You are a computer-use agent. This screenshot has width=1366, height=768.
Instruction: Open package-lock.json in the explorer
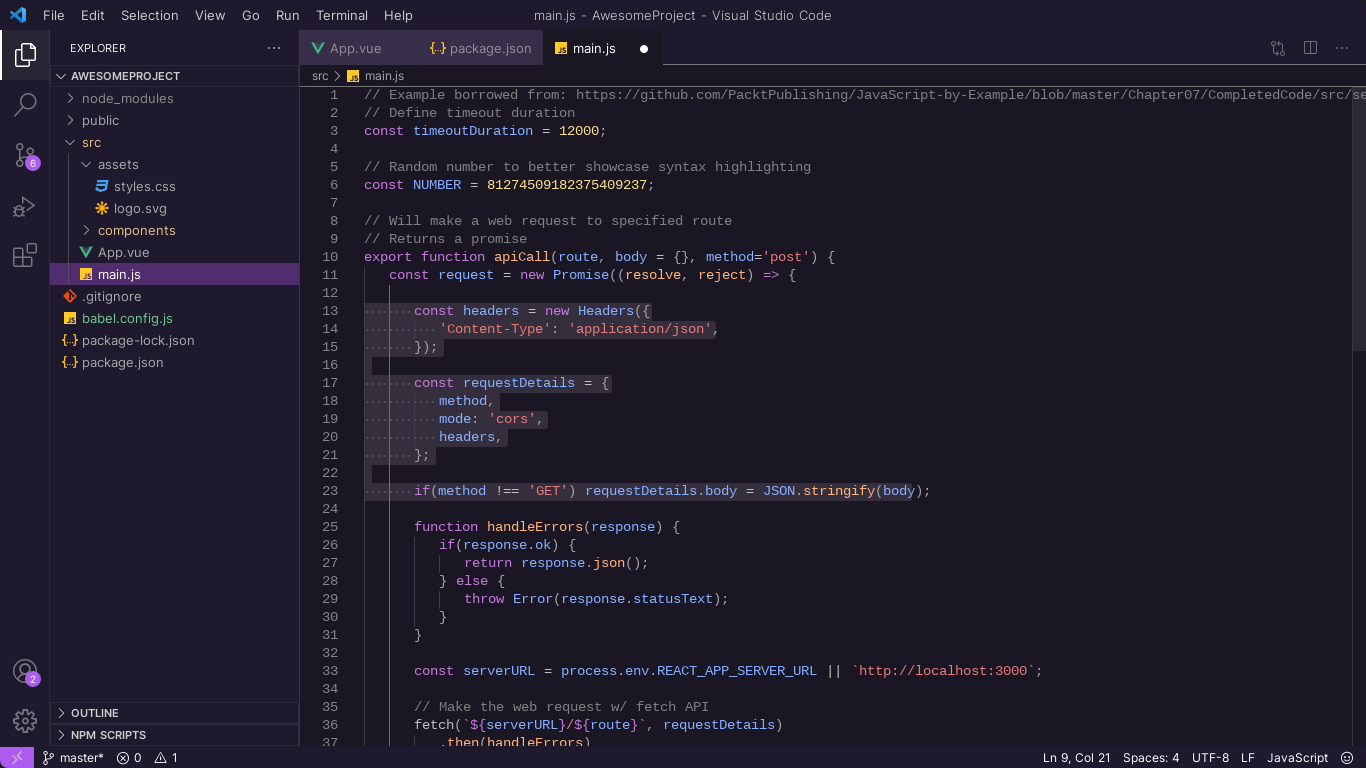point(175,340)
